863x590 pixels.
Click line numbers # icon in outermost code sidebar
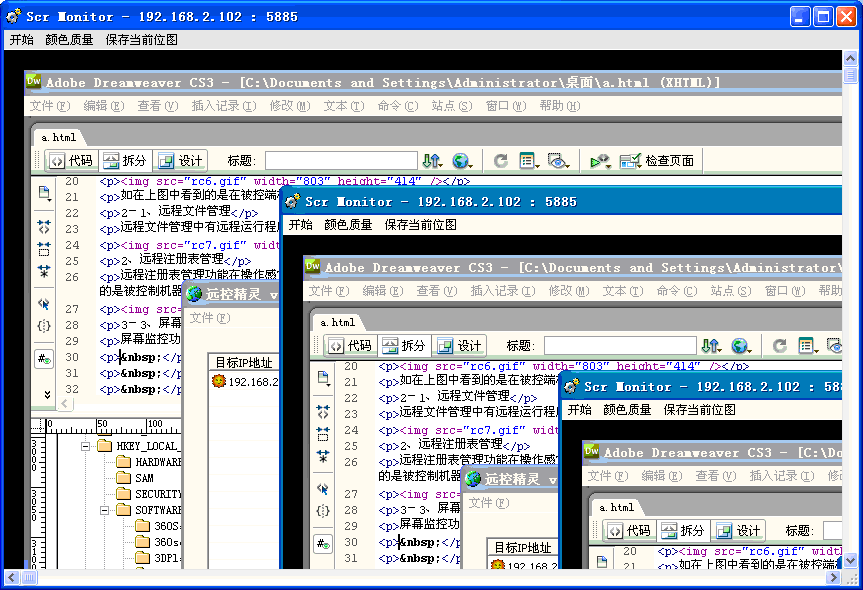coord(44,358)
